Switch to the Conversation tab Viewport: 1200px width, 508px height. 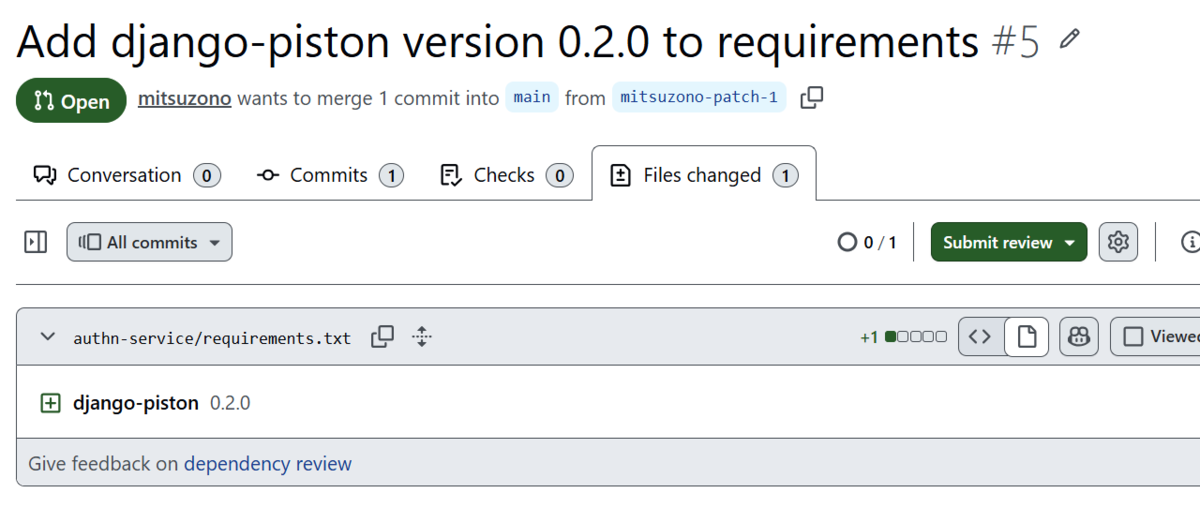[126, 175]
